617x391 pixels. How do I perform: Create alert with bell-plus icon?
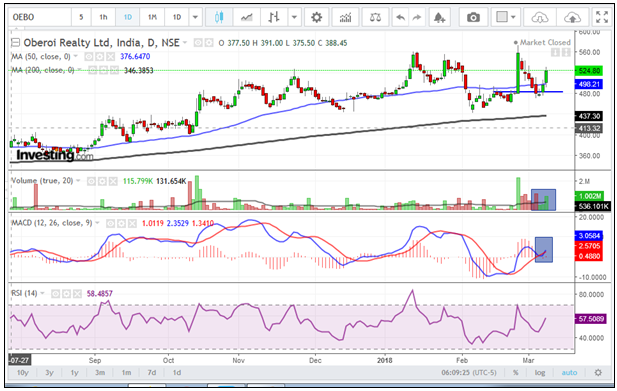439,17
